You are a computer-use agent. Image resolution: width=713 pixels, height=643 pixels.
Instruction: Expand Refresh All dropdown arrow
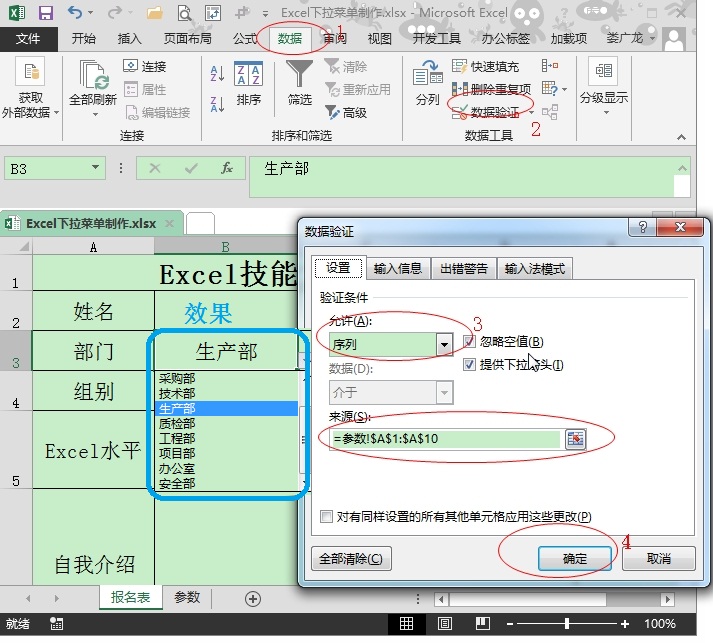[95, 114]
